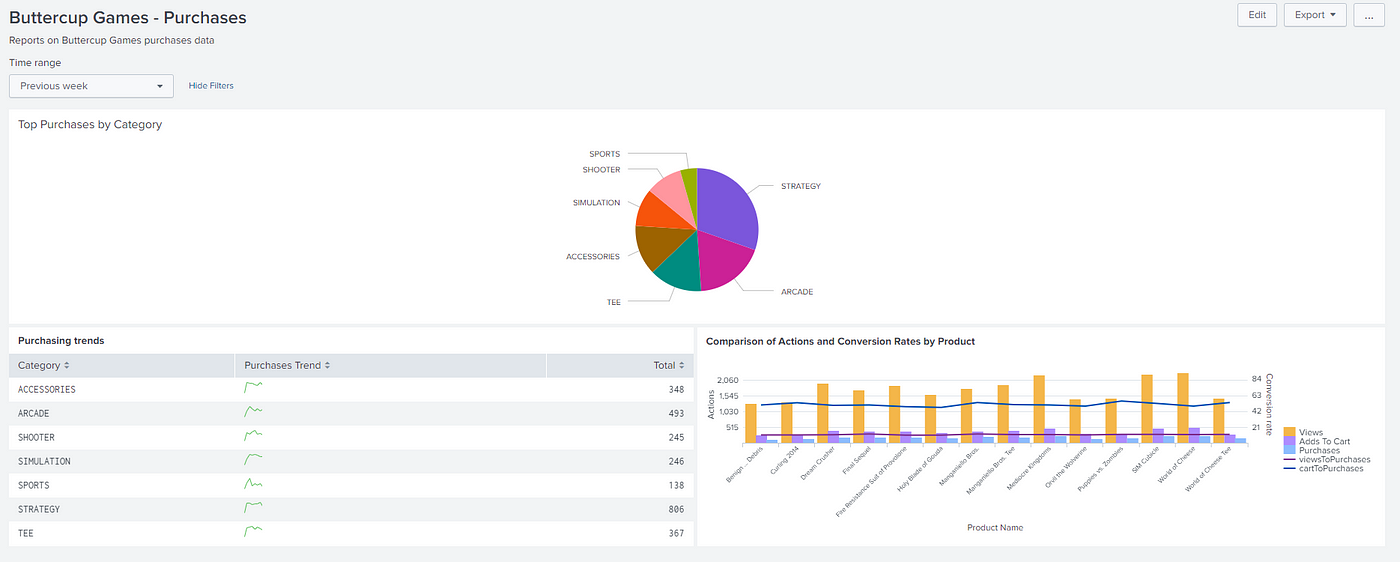Screen dimensions: 1400x562
Task: Click the orange Views bar for Mediocre Kingdoms
Action: (1039, 410)
